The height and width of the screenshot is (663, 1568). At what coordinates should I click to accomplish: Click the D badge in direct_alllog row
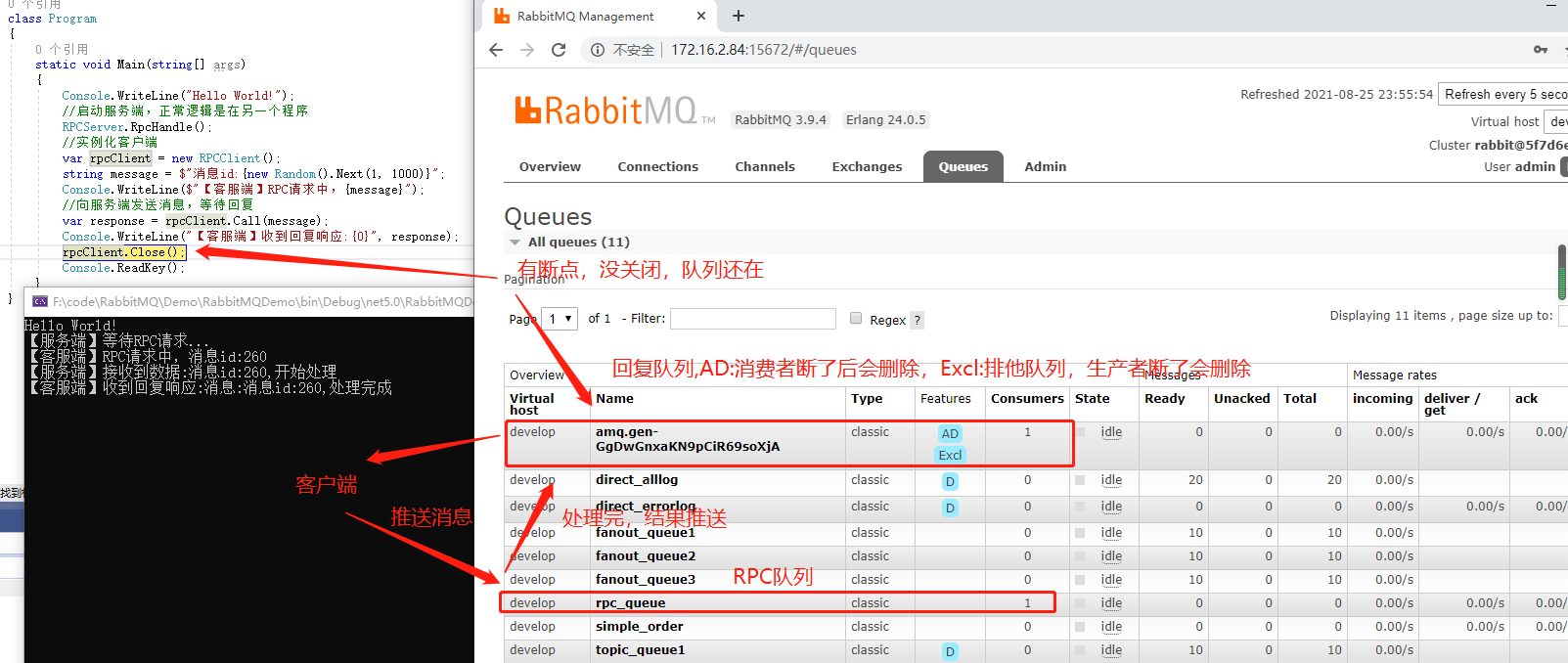(x=950, y=481)
